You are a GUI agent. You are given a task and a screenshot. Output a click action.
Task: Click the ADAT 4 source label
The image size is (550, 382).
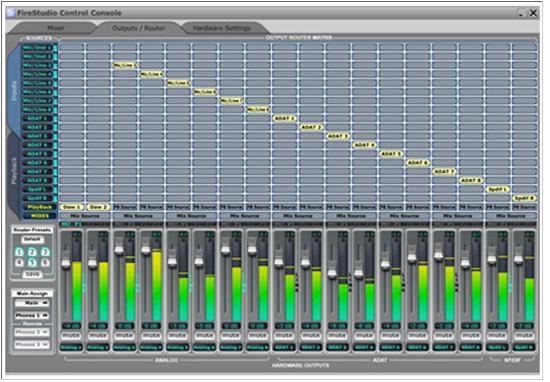point(37,145)
